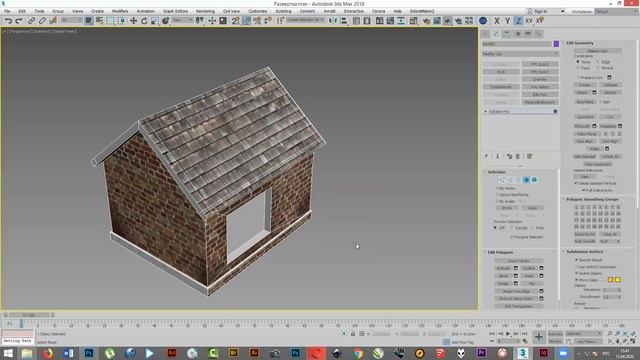Viewport: 640px width, 360px height.
Task: Open Select by Name dialog
Action: (x=100, y=20)
